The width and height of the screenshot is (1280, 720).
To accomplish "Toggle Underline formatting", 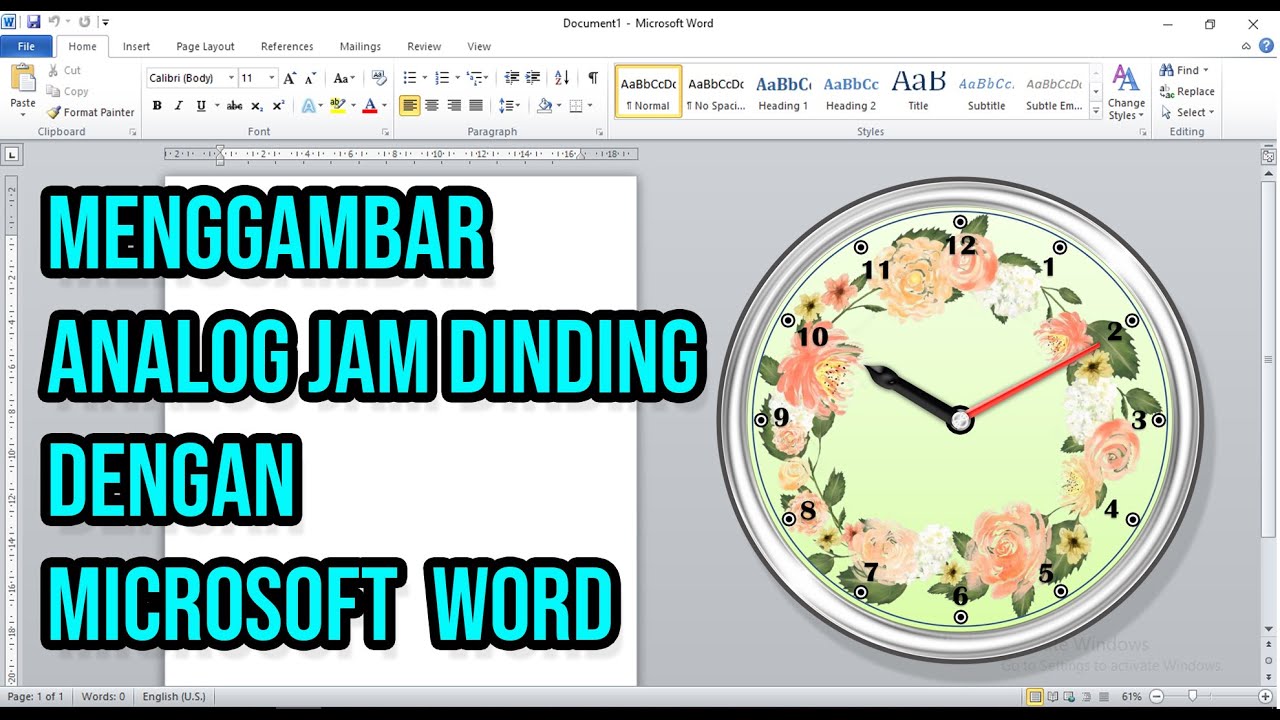I will 201,105.
